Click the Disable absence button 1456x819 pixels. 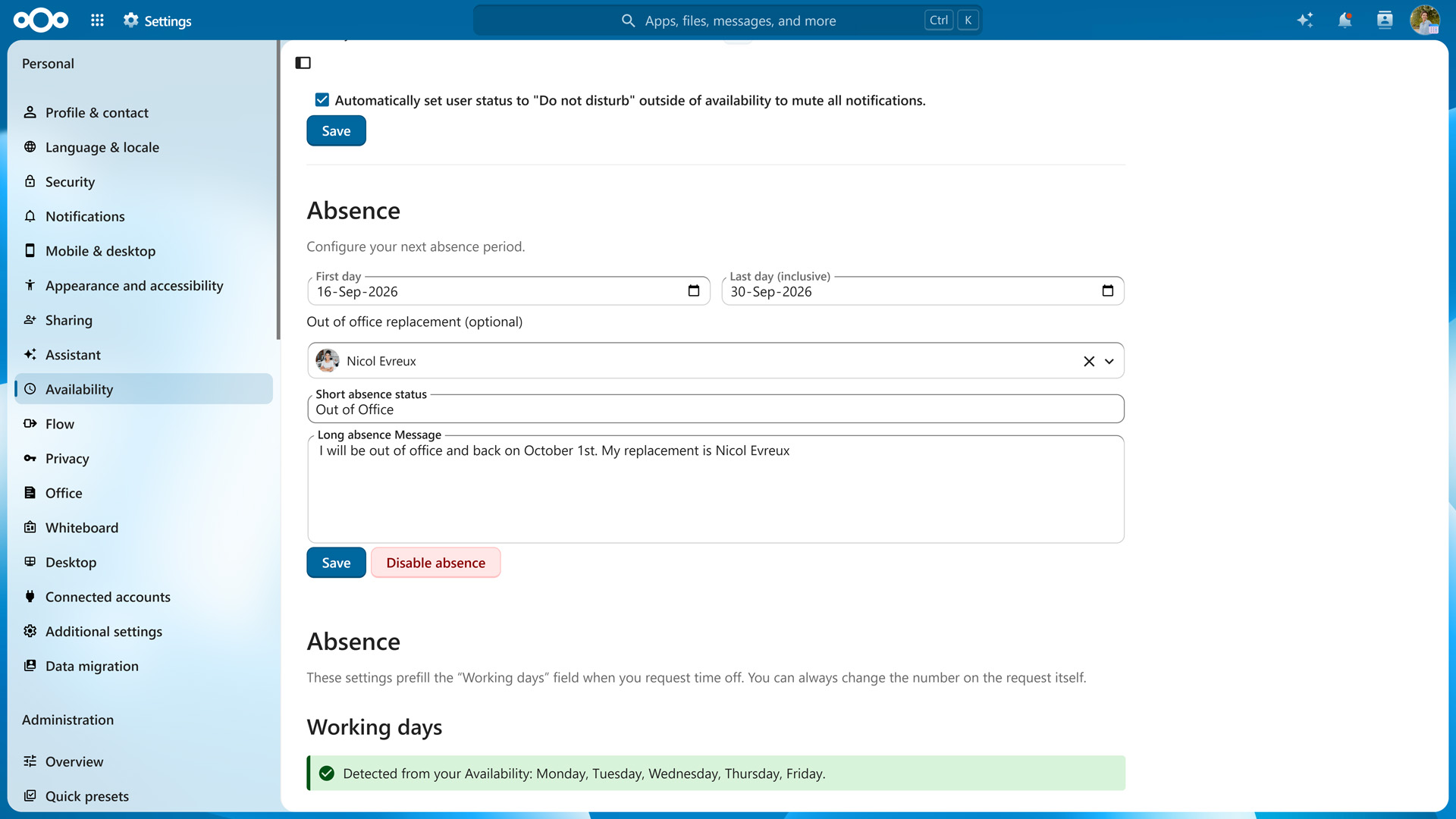tap(435, 563)
